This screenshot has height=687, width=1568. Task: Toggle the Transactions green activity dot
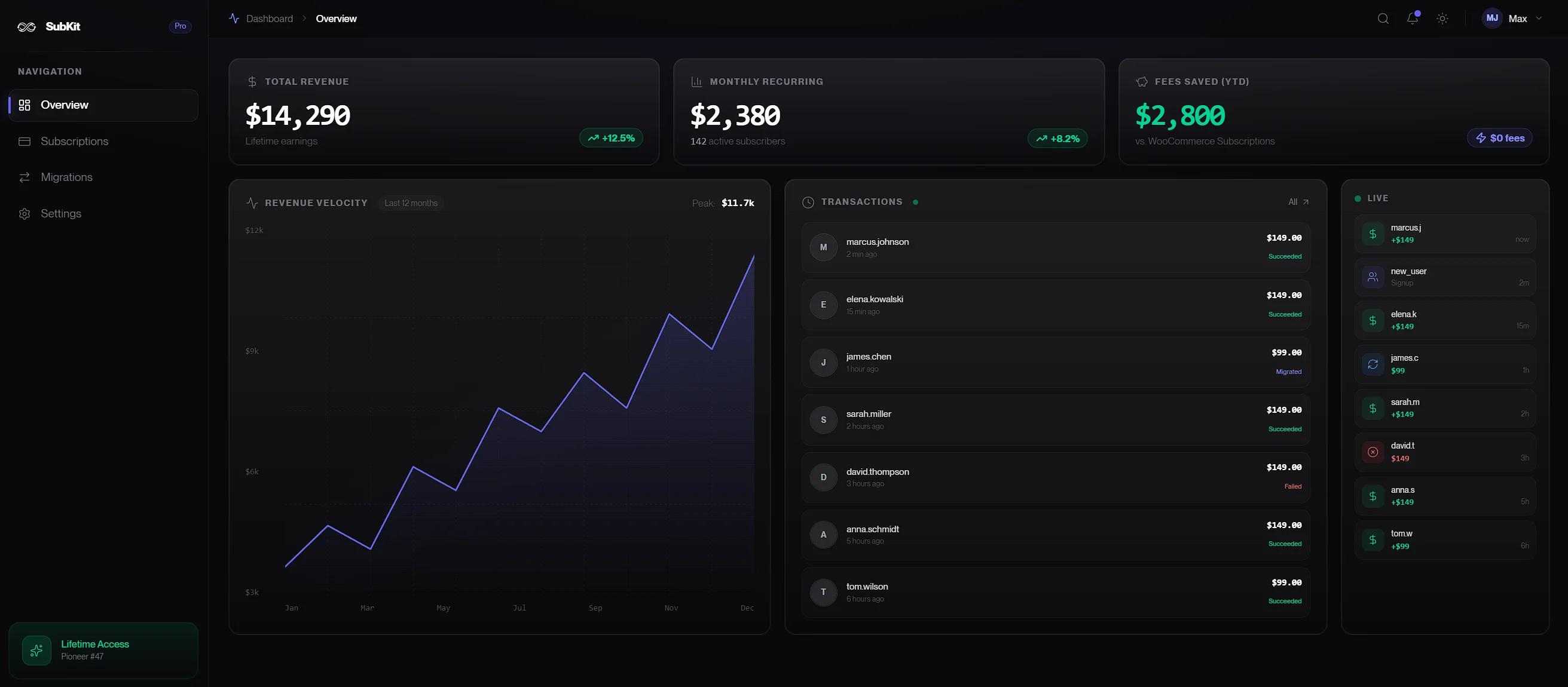click(916, 201)
